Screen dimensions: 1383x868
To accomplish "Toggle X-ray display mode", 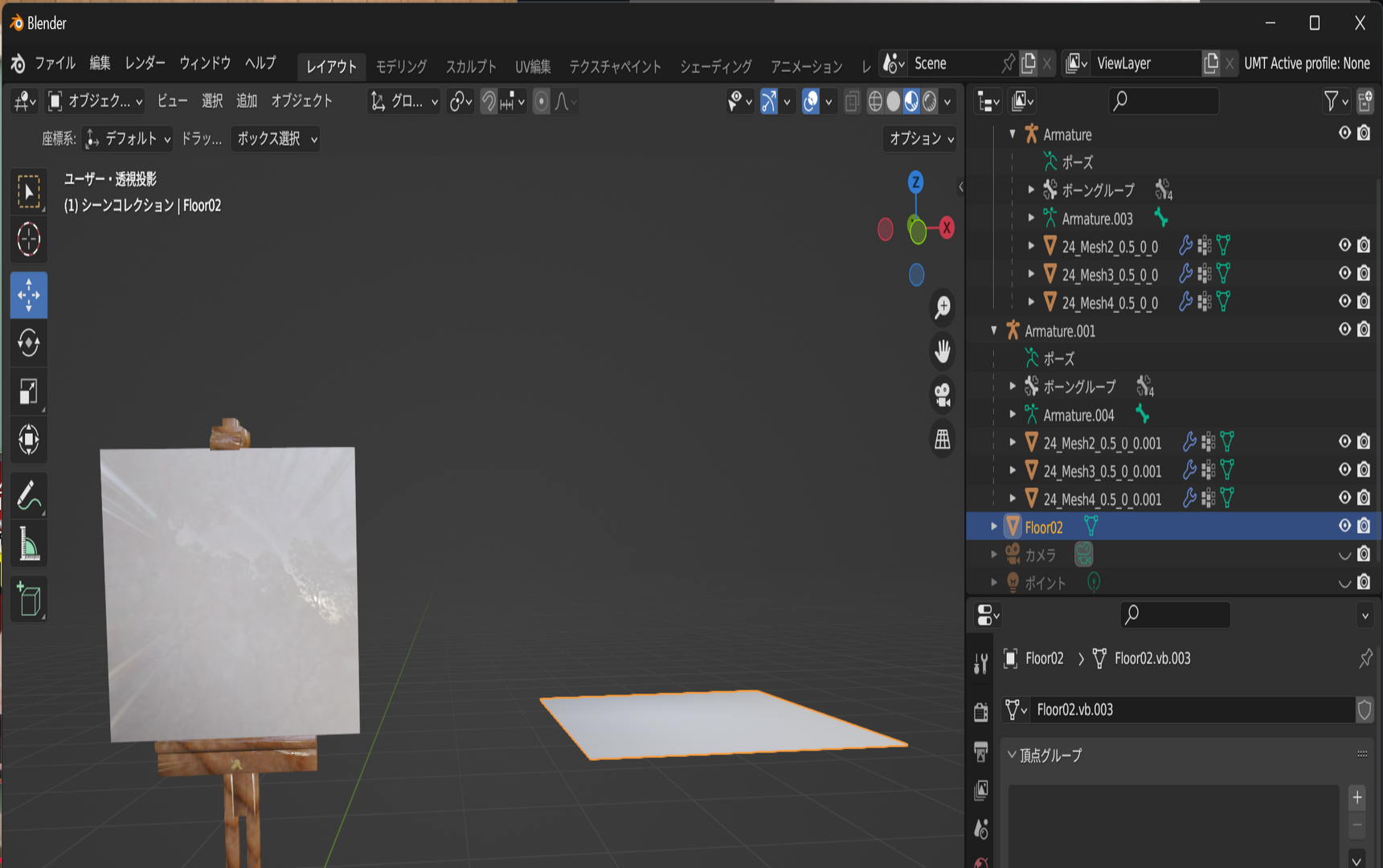I will (x=852, y=101).
